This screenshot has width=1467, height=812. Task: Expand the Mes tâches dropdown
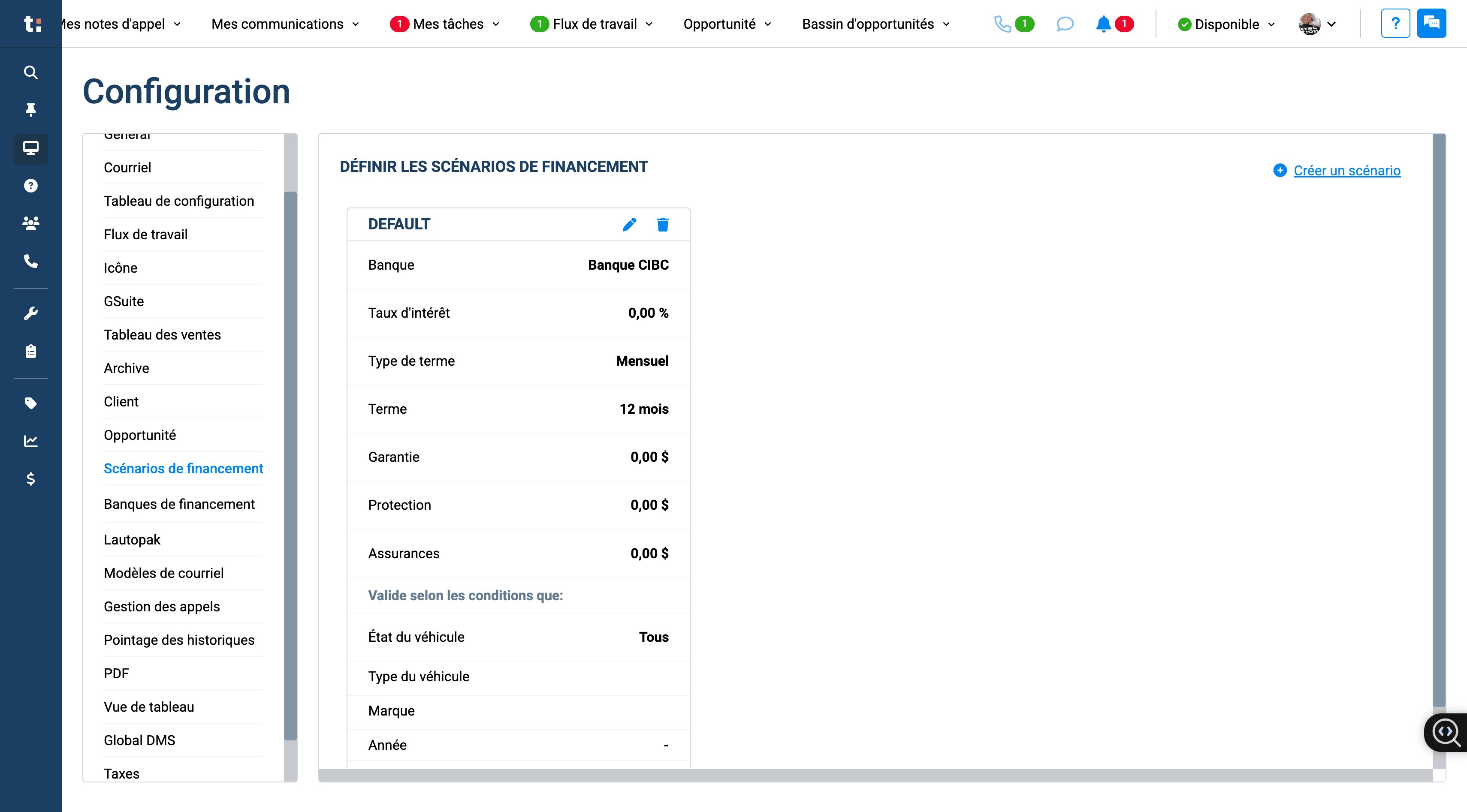click(445, 24)
